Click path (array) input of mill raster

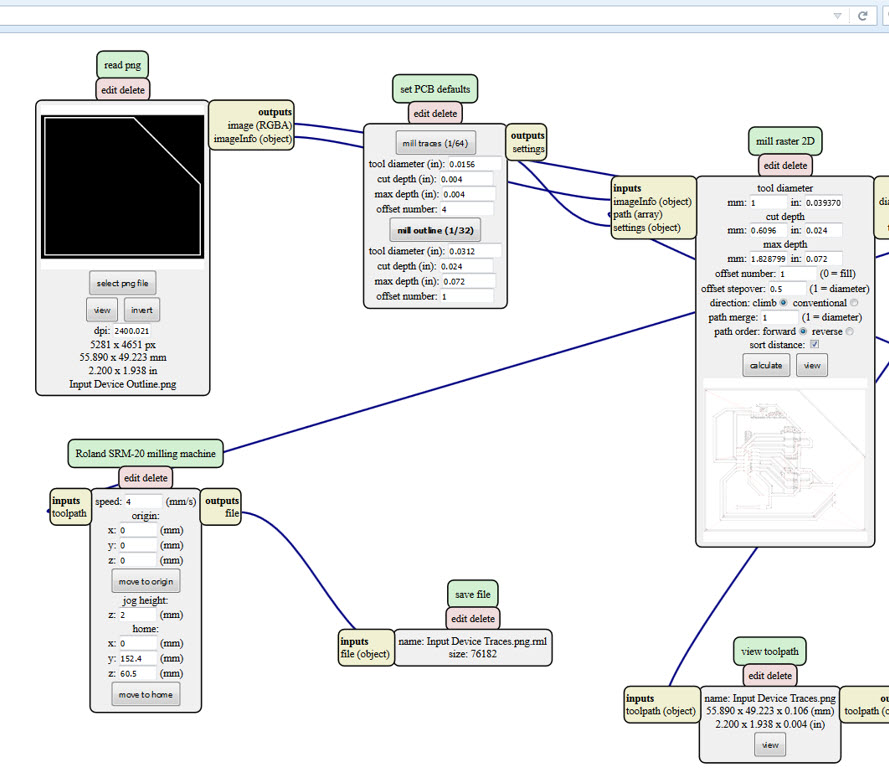[637, 214]
